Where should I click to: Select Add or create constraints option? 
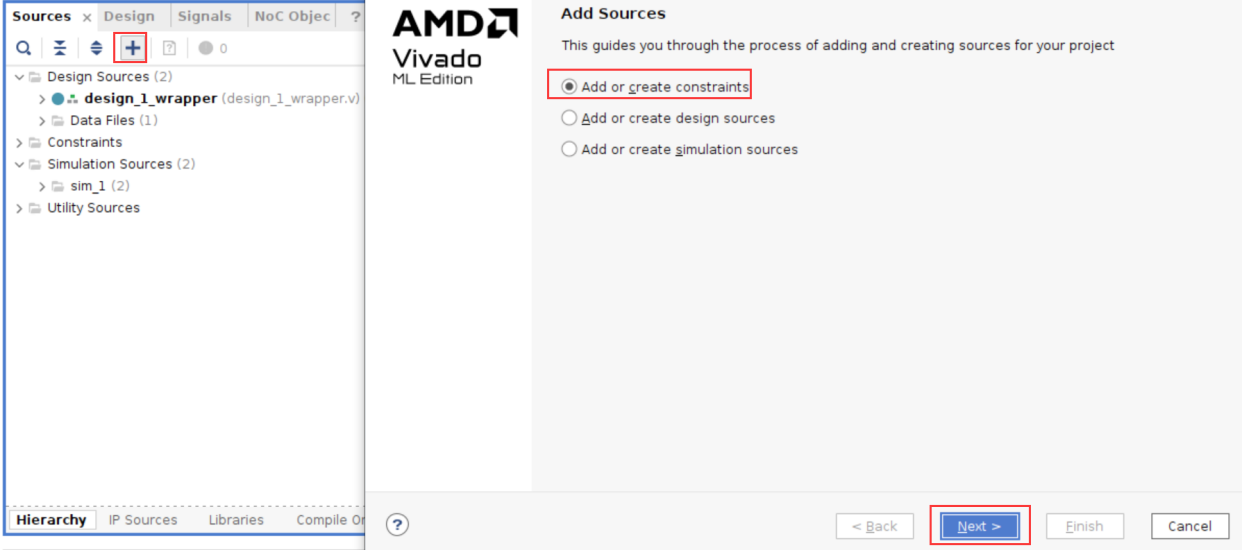(654, 87)
